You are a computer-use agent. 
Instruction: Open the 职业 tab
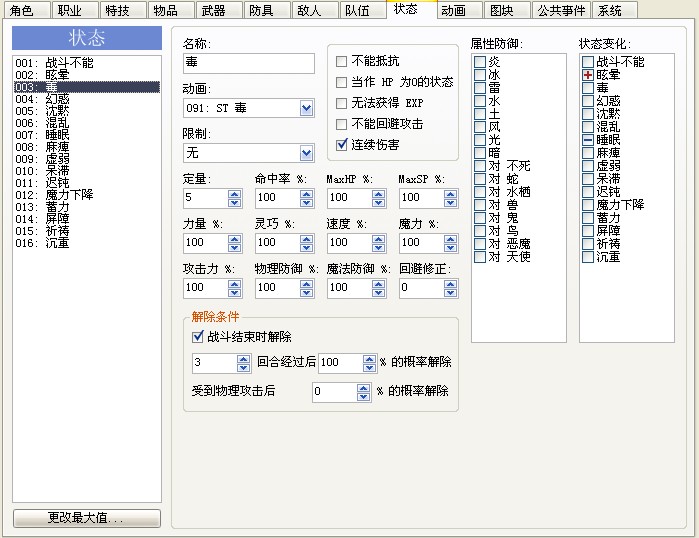tap(74, 10)
